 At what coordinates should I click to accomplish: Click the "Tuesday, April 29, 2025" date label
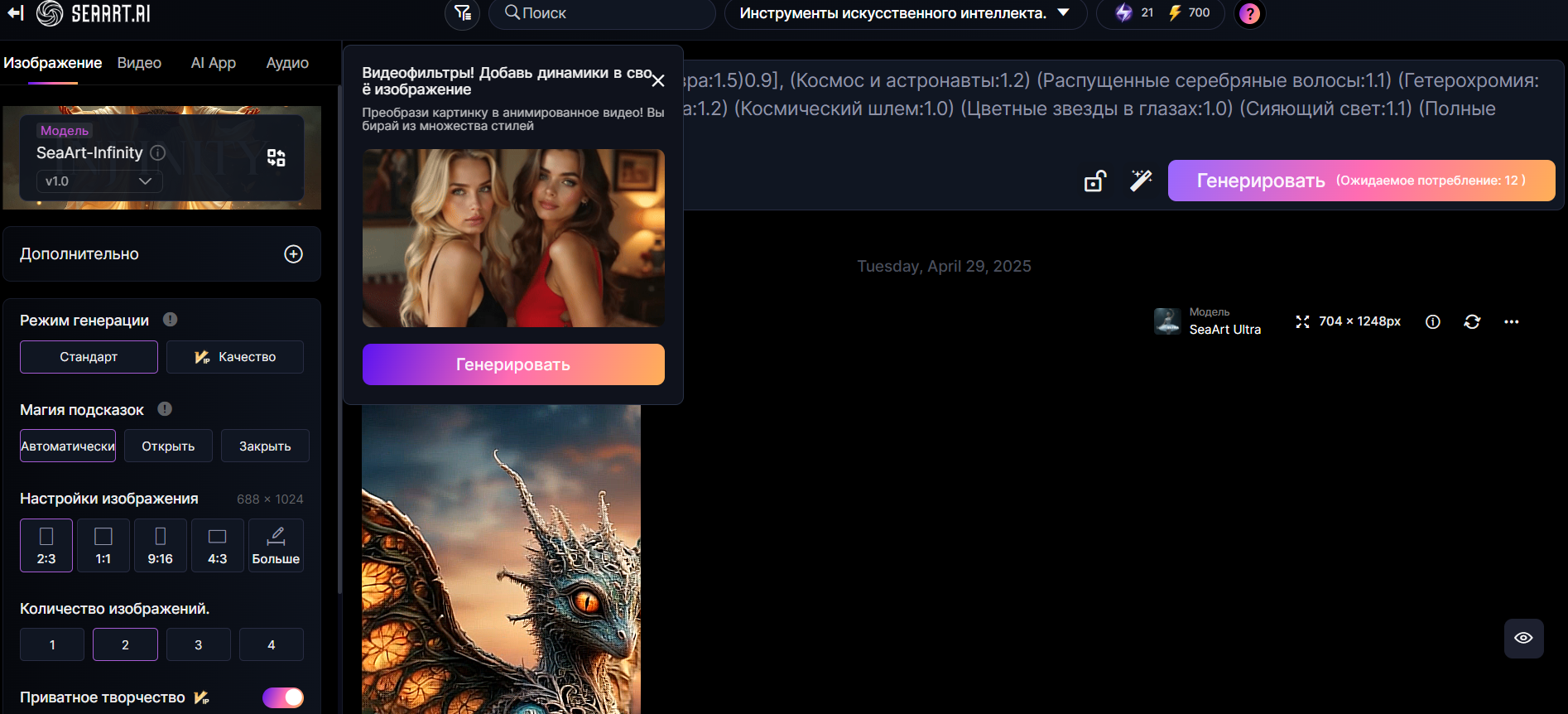click(x=944, y=266)
